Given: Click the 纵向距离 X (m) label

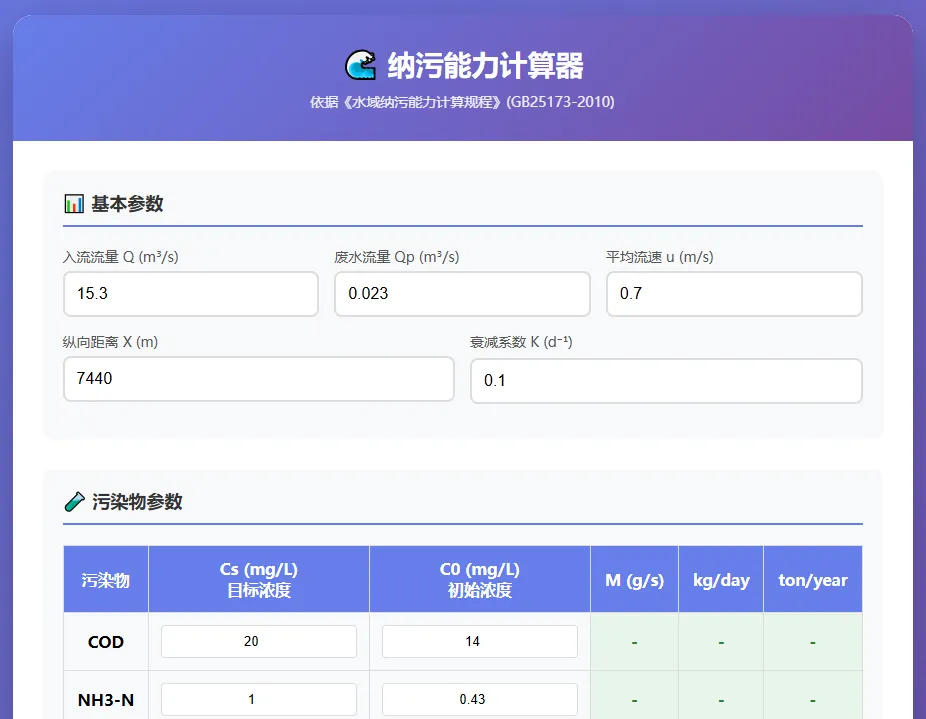Looking at the screenshot, I should (x=110, y=342).
